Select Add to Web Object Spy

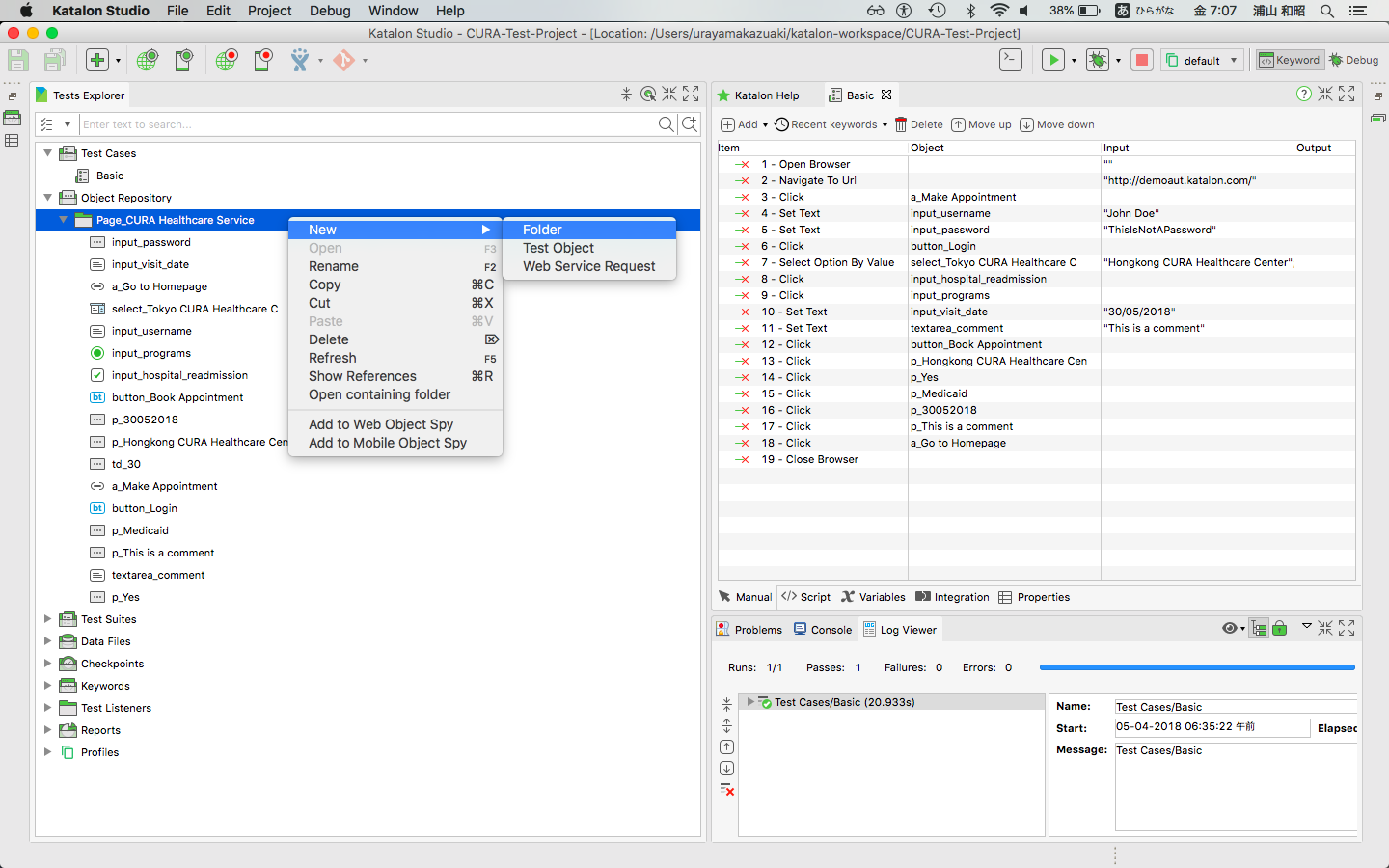point(395,424)
